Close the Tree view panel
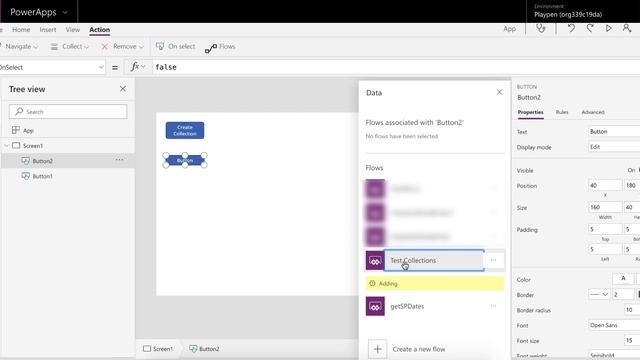The image size is (640, 360). (123, 89)
